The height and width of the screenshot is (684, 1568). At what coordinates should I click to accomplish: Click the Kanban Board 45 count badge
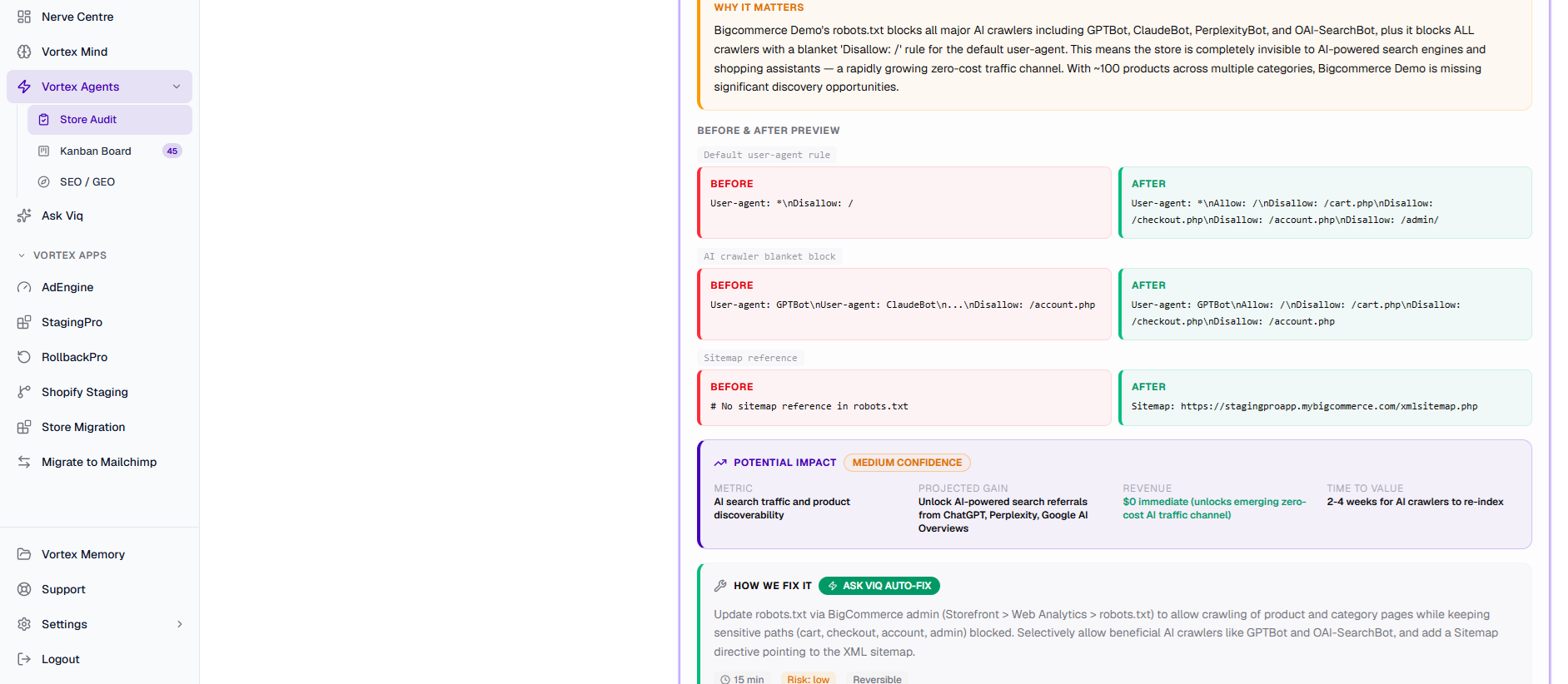click(172, 151)
